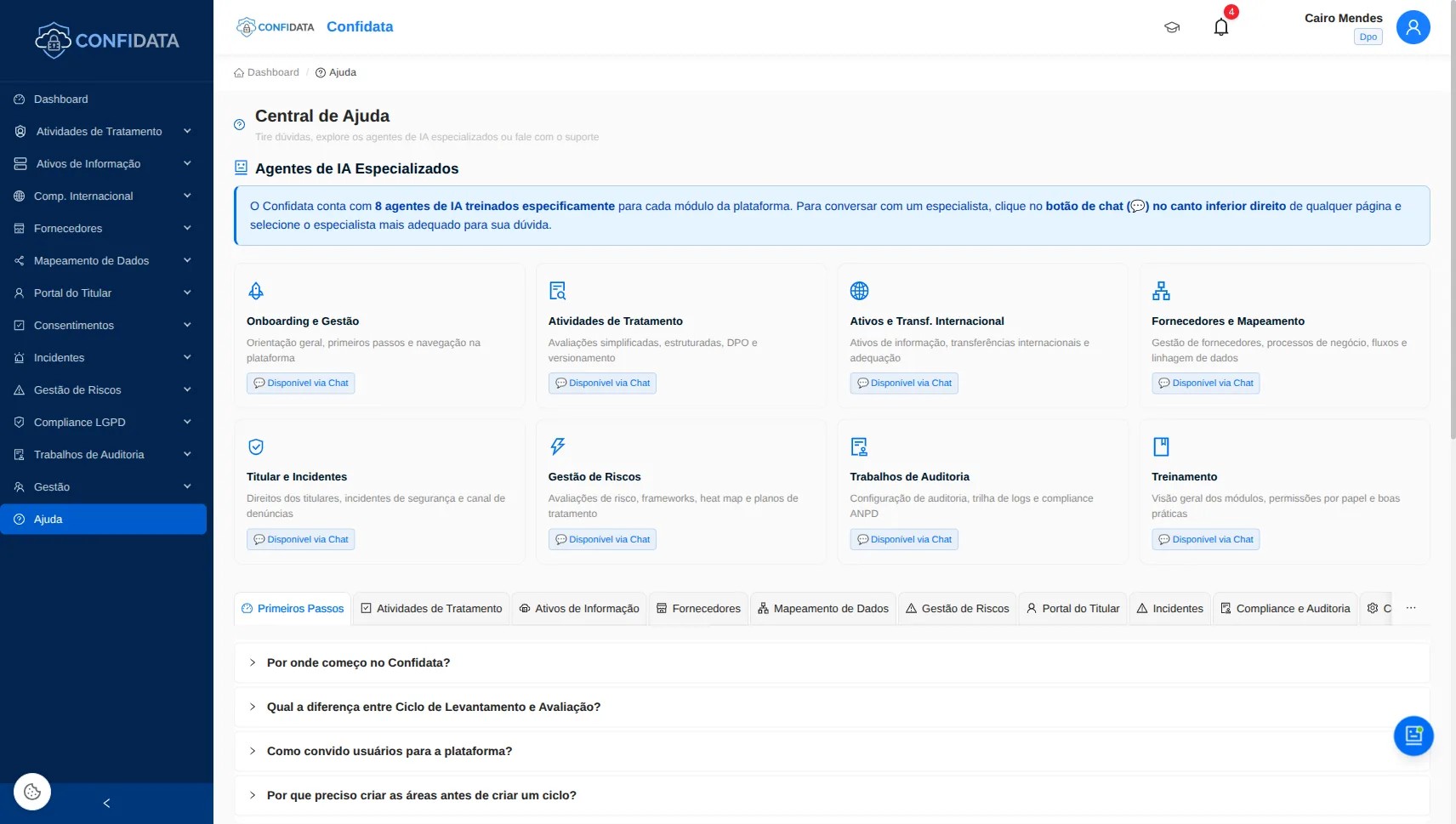Click the Confidata logo in the sidebar

[106, 40]
